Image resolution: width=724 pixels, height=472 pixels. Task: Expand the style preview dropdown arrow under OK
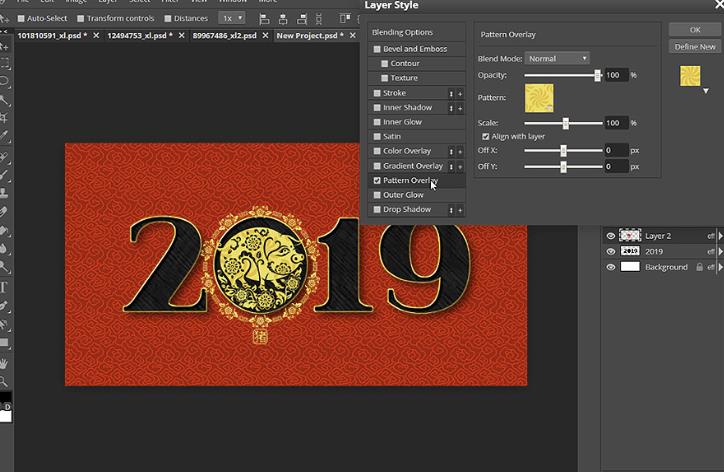(706, 91)
